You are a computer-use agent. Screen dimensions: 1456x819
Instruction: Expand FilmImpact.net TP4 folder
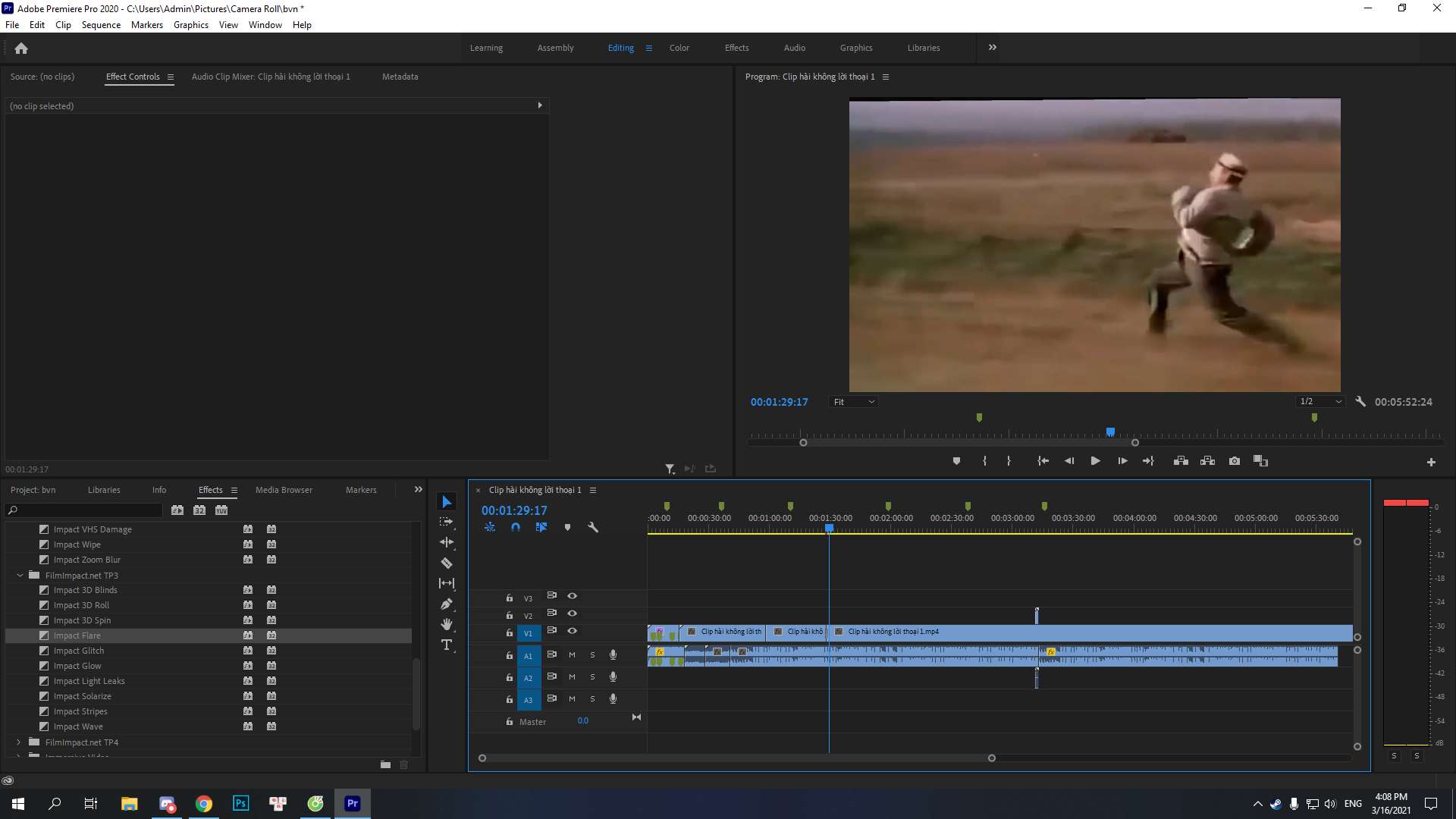(x=19, y=742)
